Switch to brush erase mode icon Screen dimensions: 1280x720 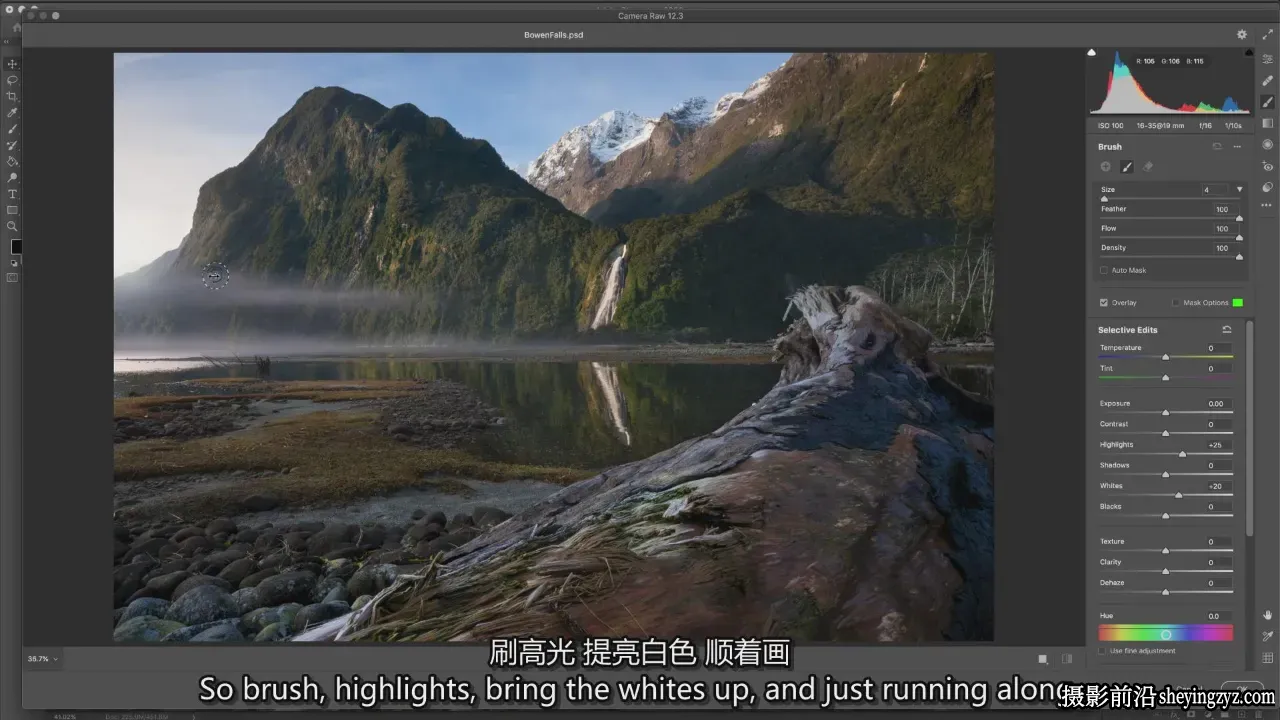pos(1148,167)
